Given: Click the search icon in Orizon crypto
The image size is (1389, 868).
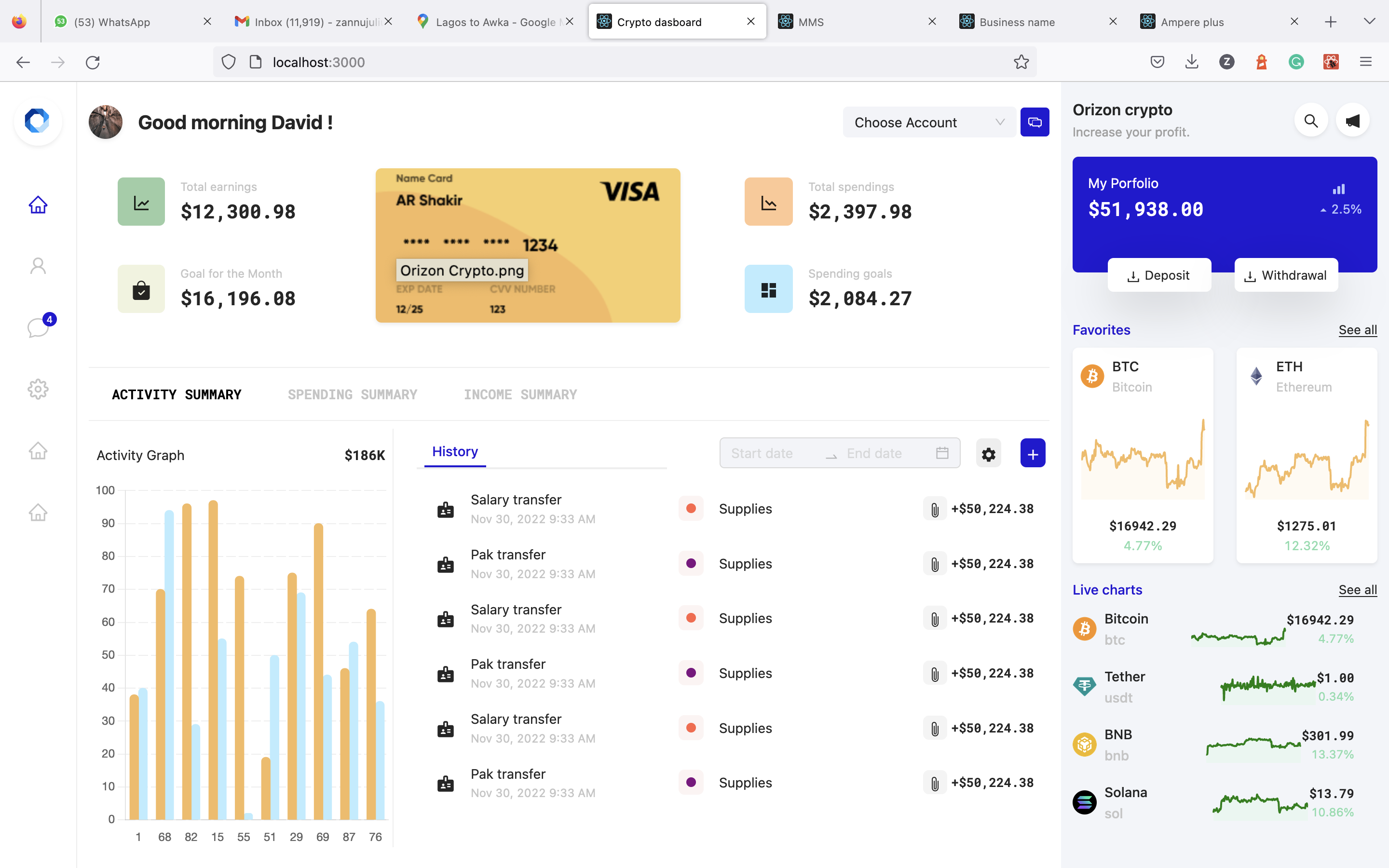Looking at the screenshot, I should pos(1310,121).
